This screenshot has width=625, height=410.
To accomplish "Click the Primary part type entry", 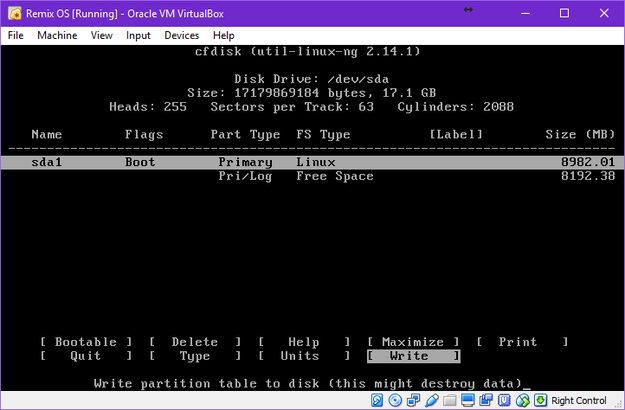I will coord(245,162).
